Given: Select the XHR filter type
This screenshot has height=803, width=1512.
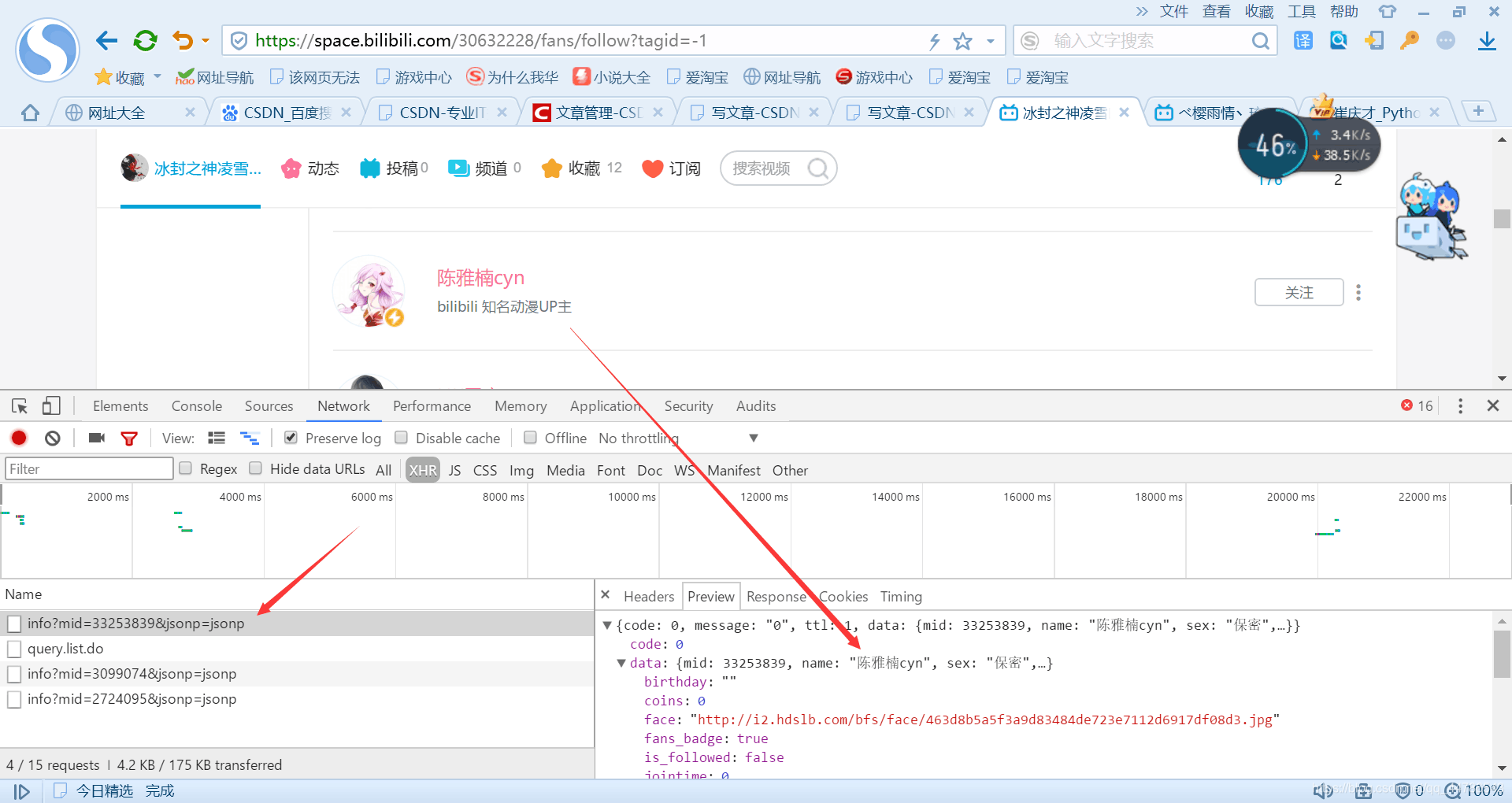Looking at the screenshot, I should click(423, 470).
